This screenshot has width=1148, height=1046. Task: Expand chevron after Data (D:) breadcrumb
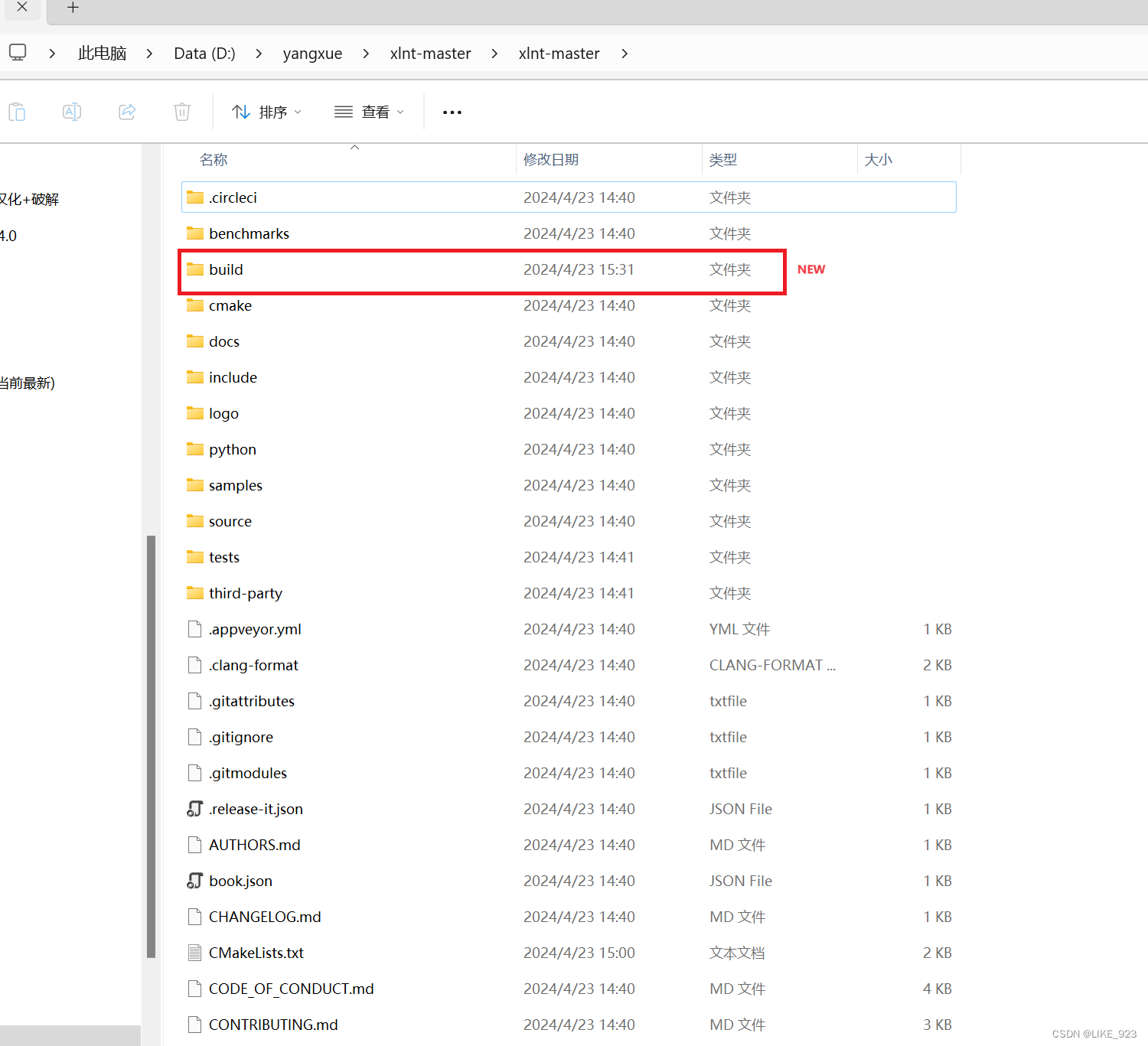[x=259, y=54]
